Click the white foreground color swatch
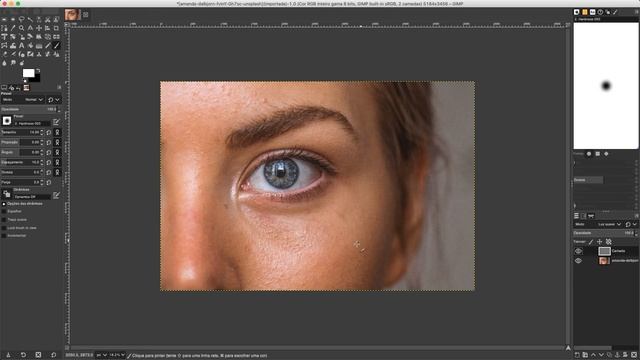 (29, 73)
